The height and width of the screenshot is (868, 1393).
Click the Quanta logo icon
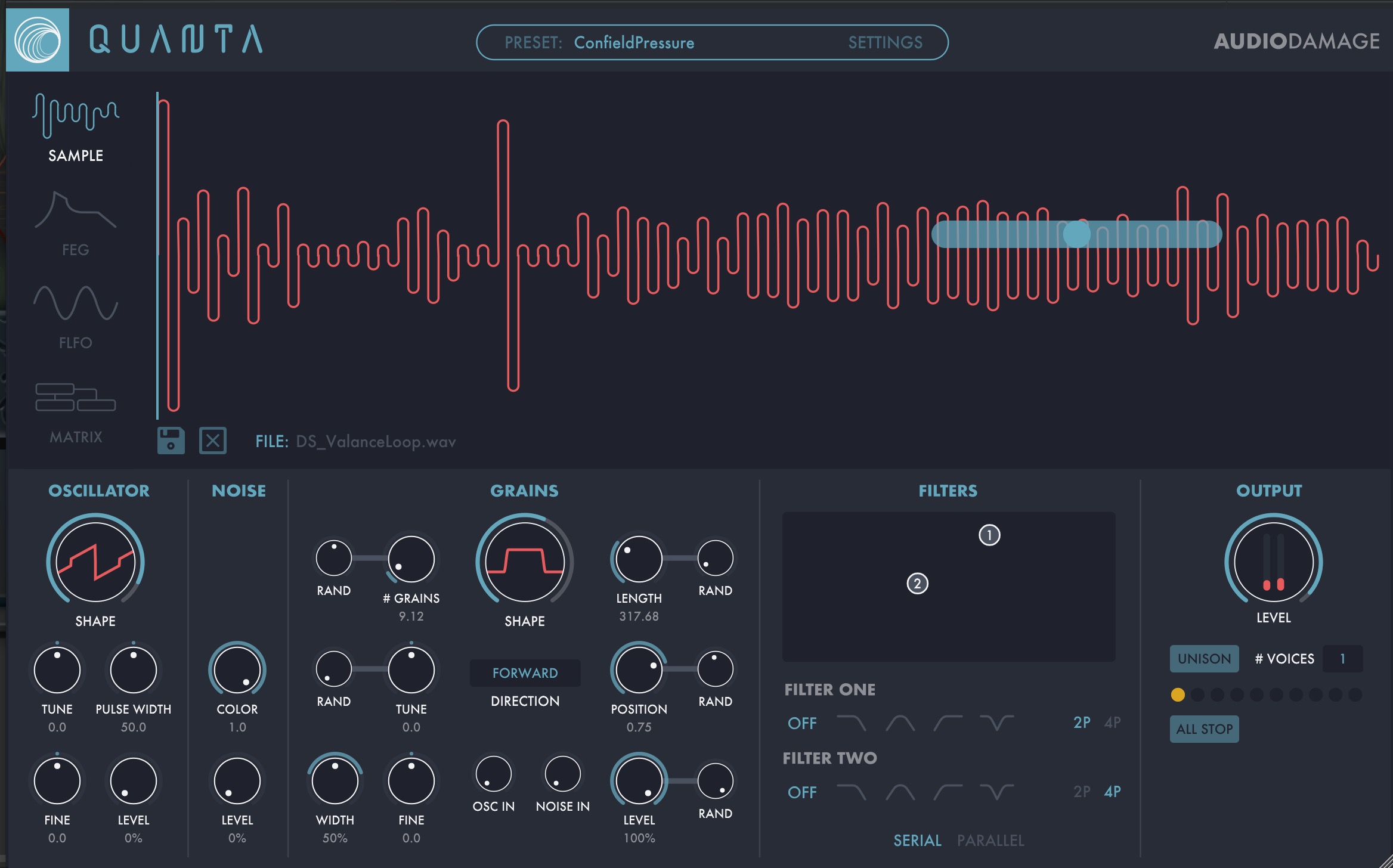coord(38,40)
